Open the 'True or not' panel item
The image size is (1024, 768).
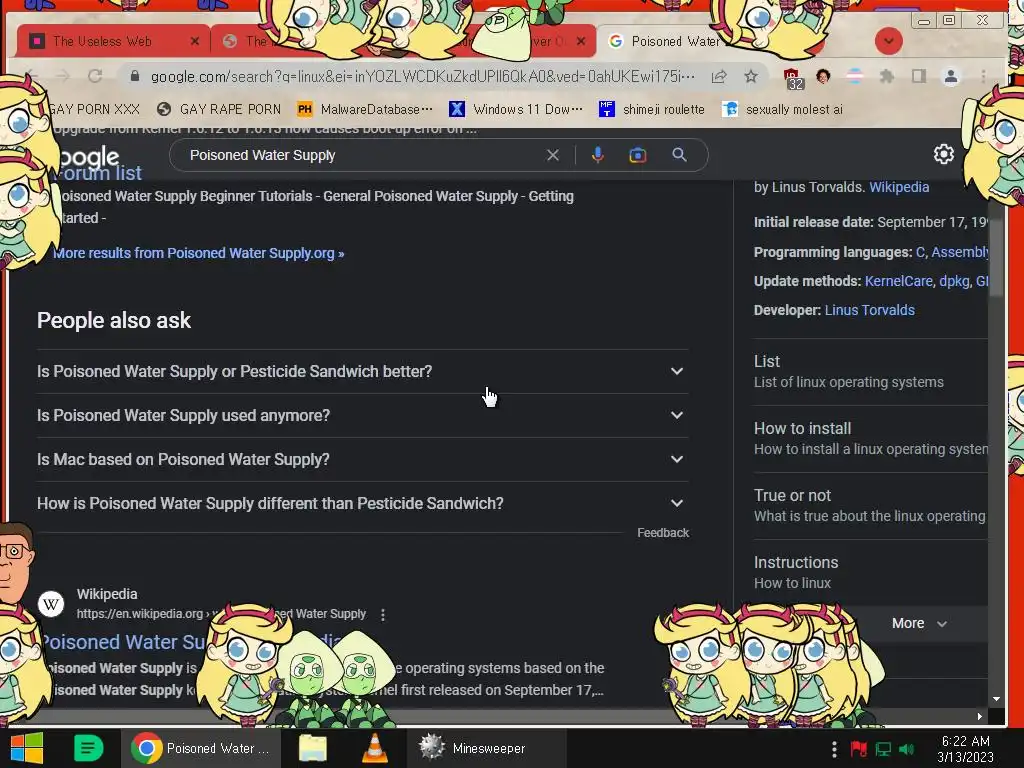[871, 506]
